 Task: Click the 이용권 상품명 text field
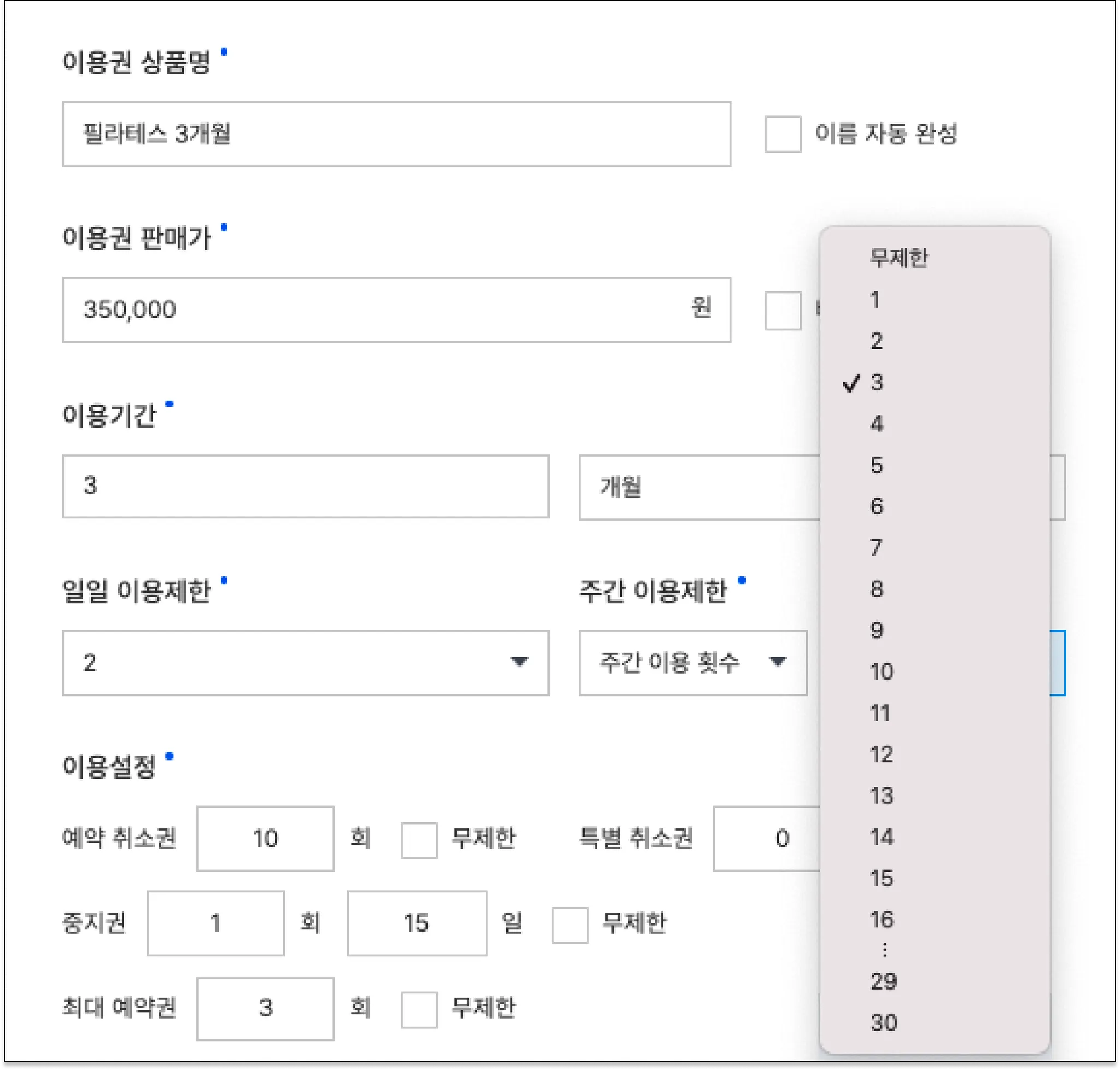(x=396, y=134)
